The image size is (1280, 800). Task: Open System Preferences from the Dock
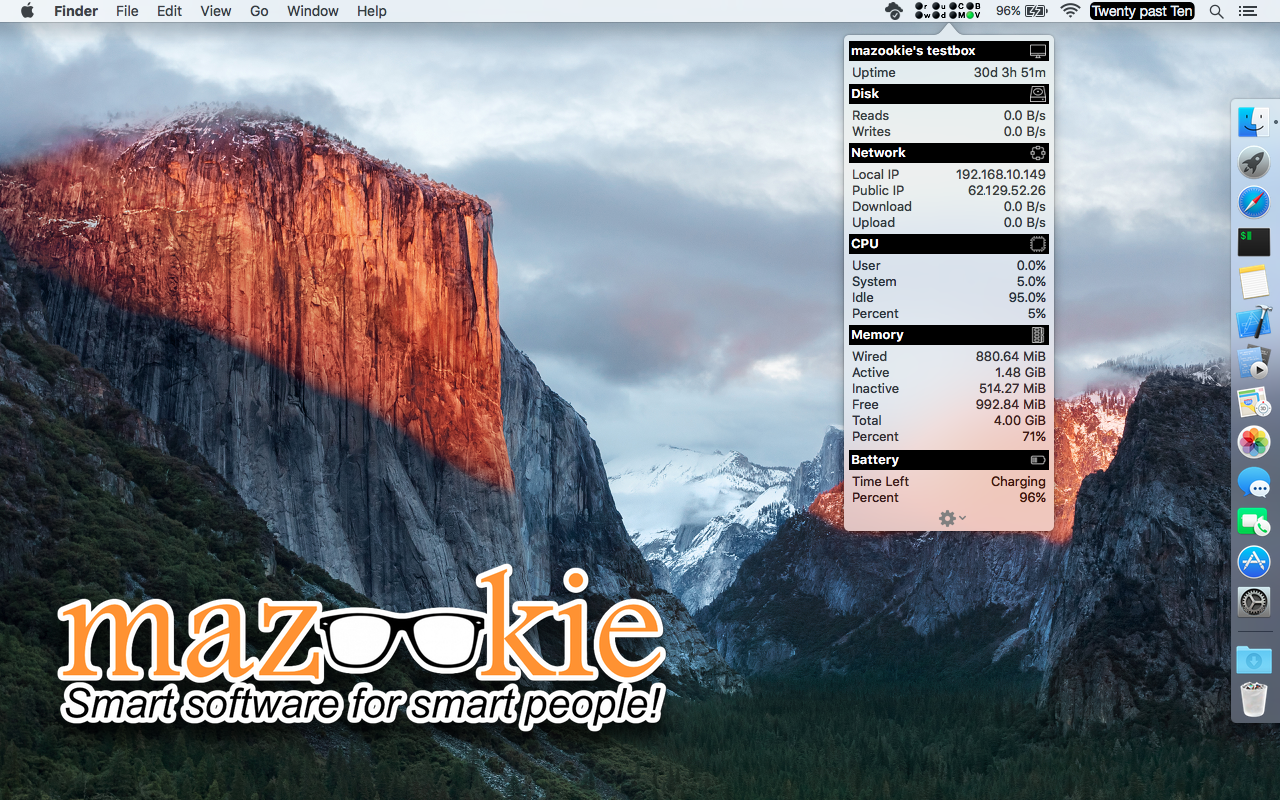coord(1253,602)
